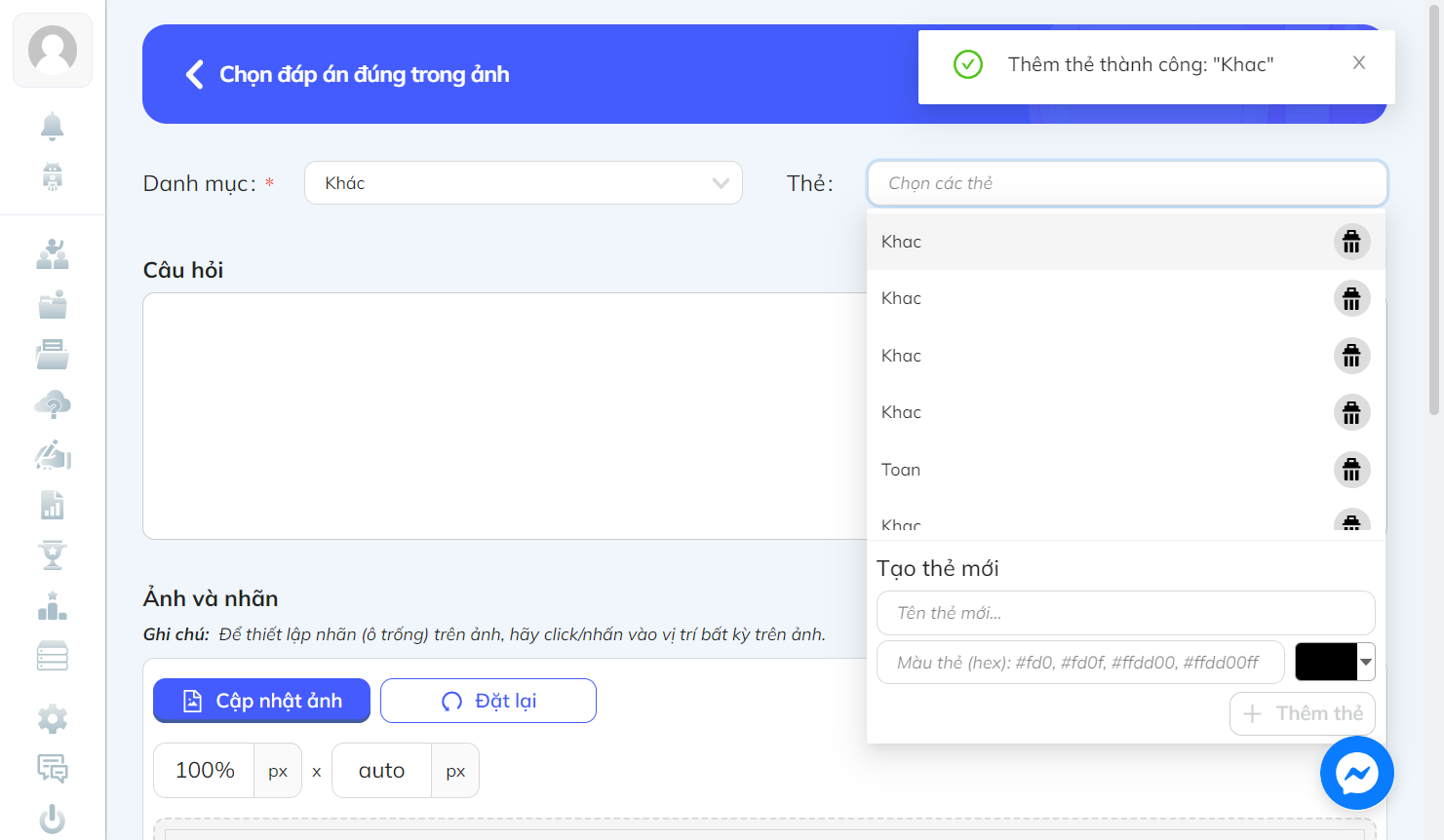1444x840 pixels.
Task: Open the ranking podium sidebar icon
Action: tap(53, 606)
